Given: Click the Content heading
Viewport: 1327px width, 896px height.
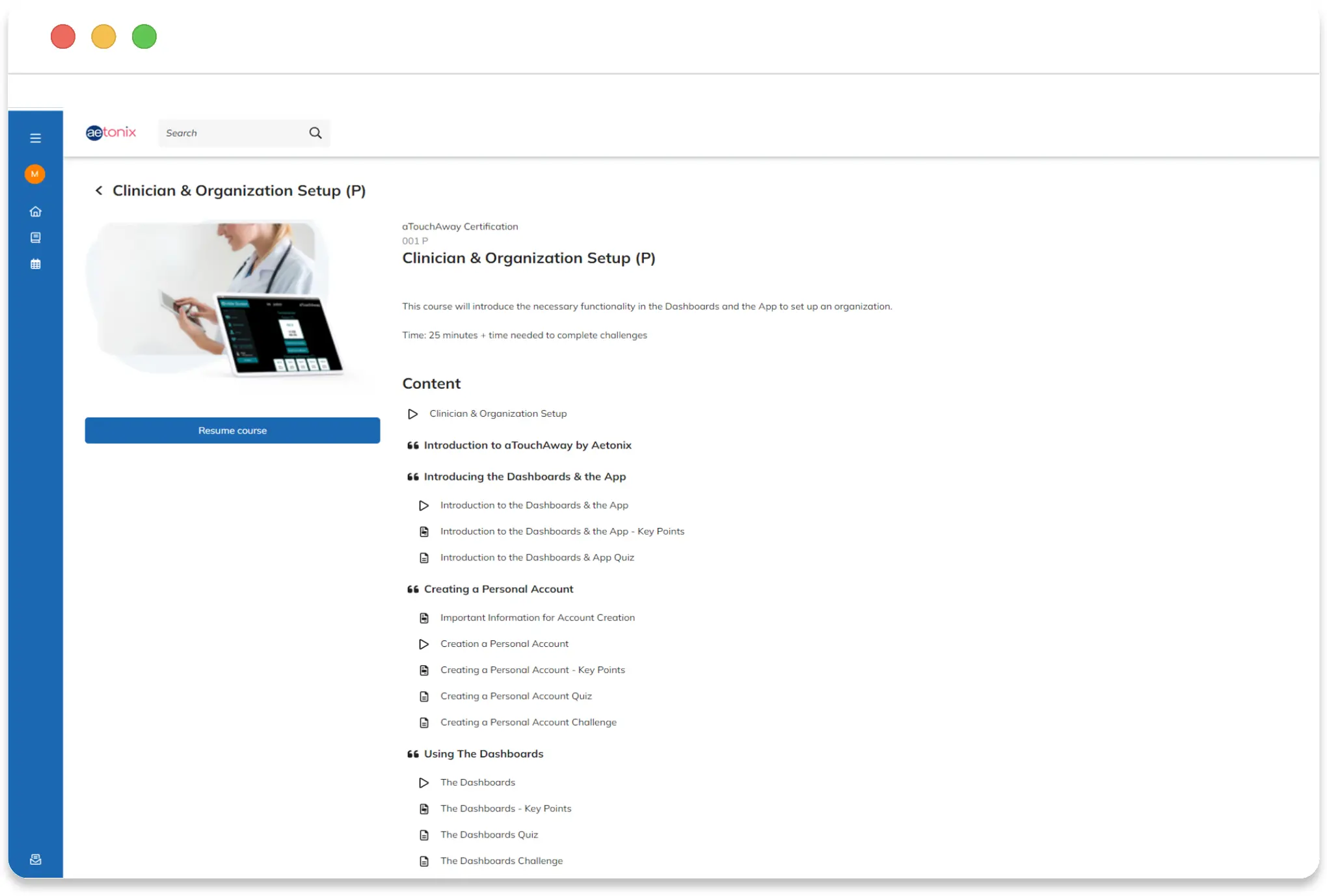Looking at the screenshot, I should coord(431,384).
